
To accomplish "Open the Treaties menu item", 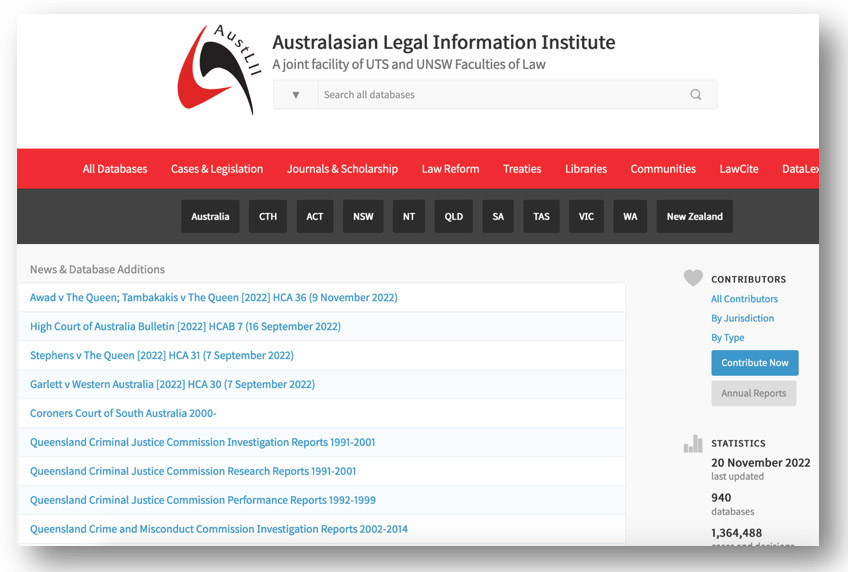I will coord(522,169).
